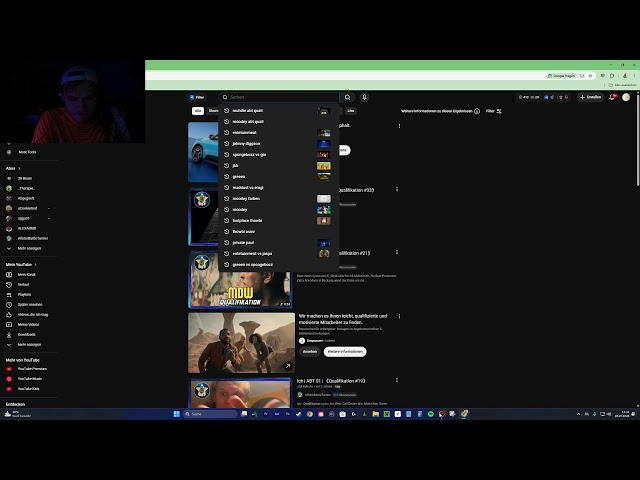Open Meine Videos in sidebar
The width and height of the screenshot is (640, 480).
click(x=27, y=324)
